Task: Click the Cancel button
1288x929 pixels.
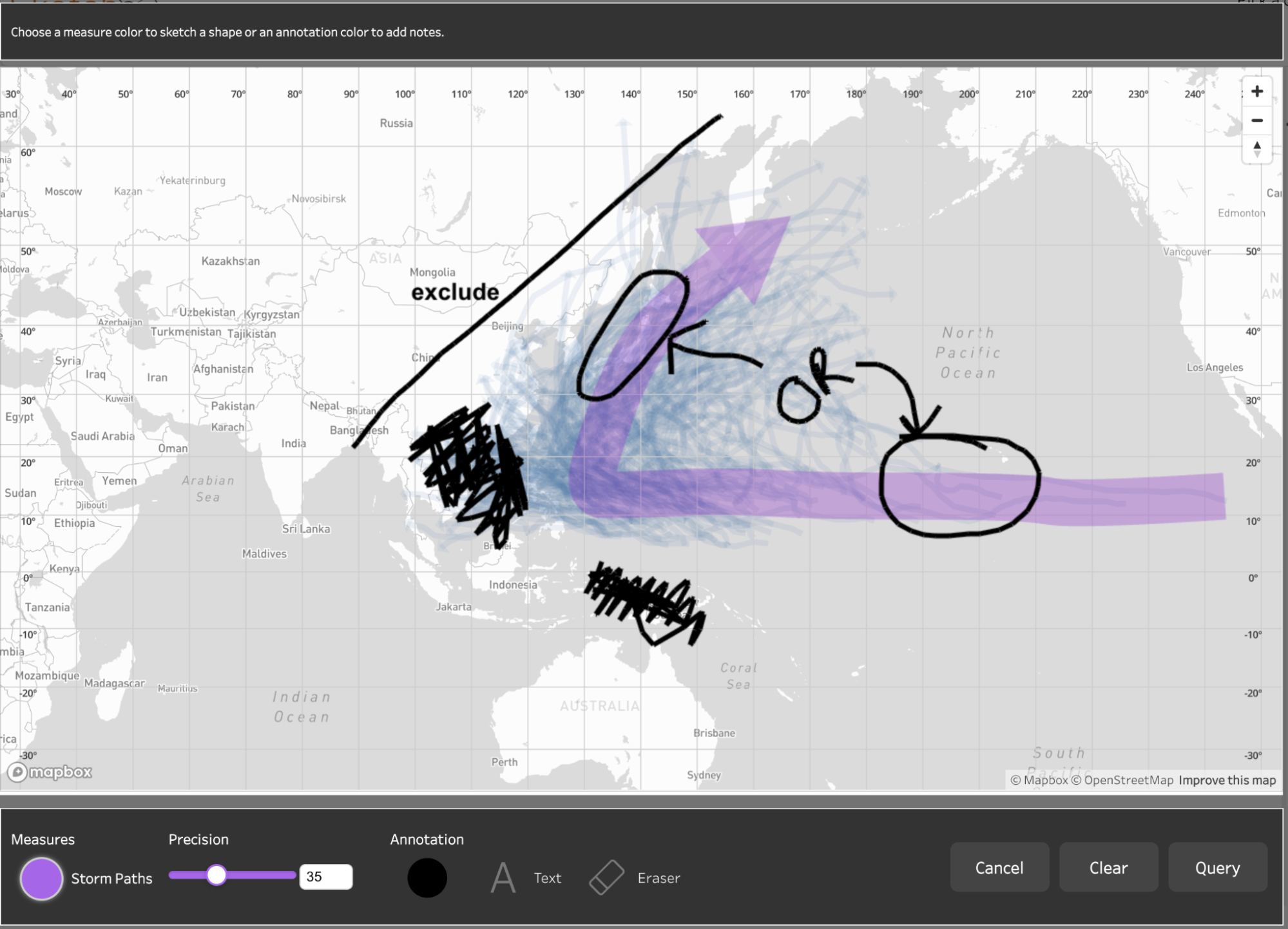Action: [x=999, y=868]
